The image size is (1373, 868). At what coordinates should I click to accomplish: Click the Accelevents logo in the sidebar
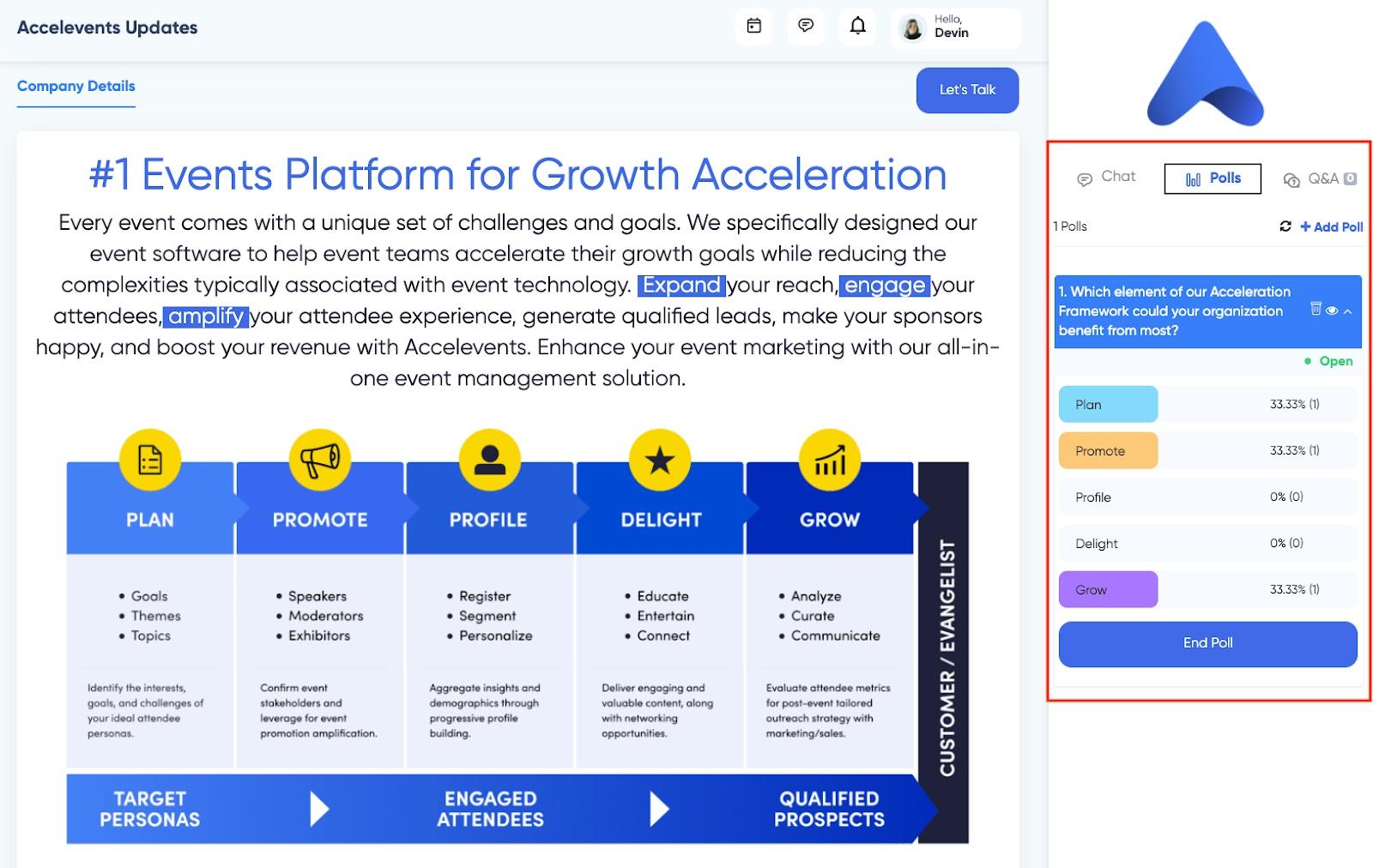[1205, 74]
